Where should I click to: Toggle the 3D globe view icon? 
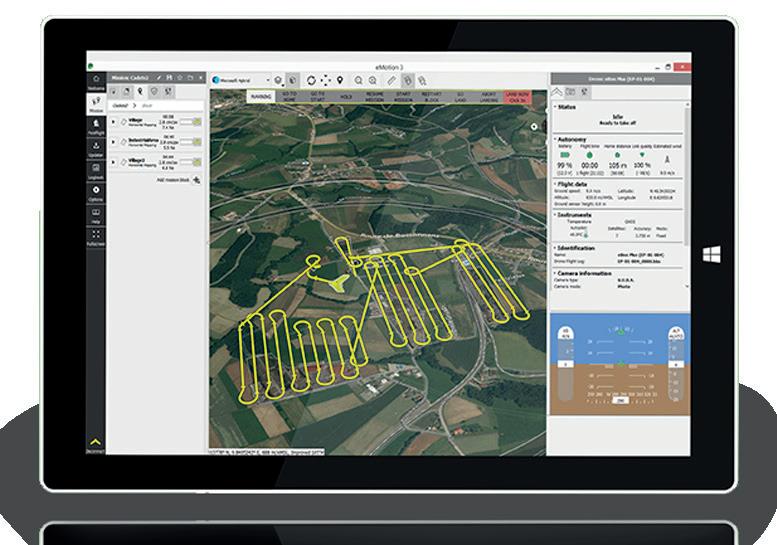tap(293, 80)
